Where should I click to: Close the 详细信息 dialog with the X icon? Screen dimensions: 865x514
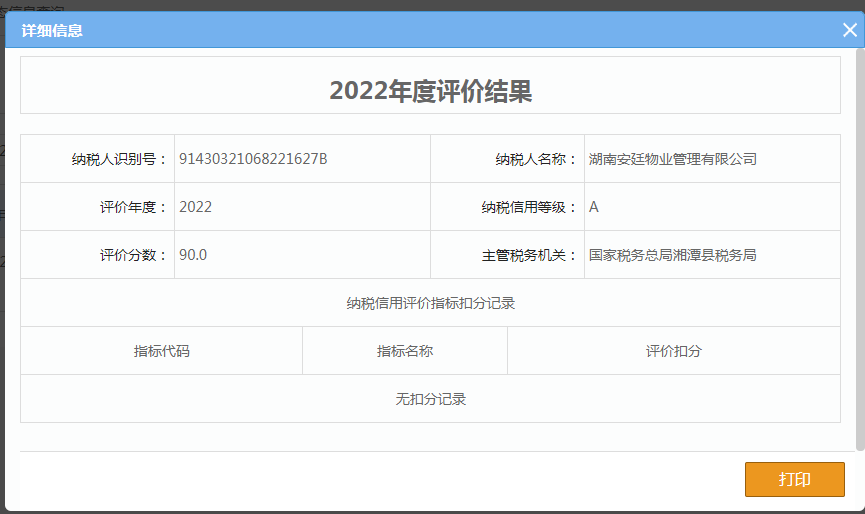click(849, 30)
